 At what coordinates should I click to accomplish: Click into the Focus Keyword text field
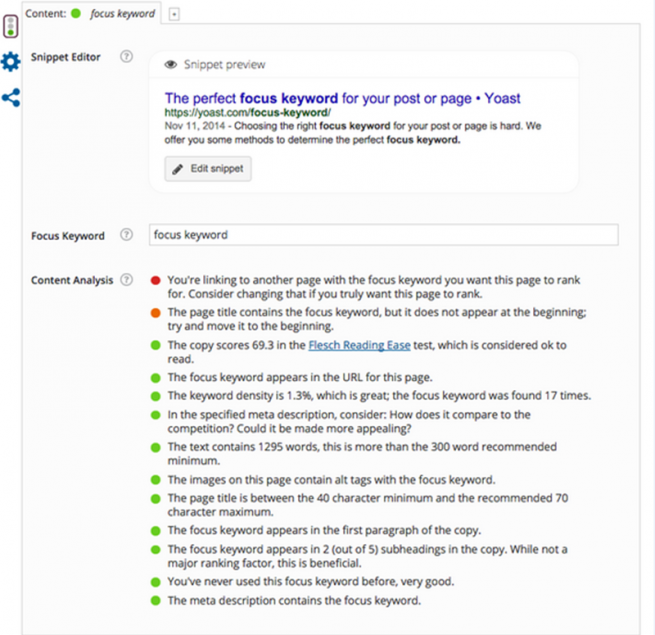(x=383, y=235)
